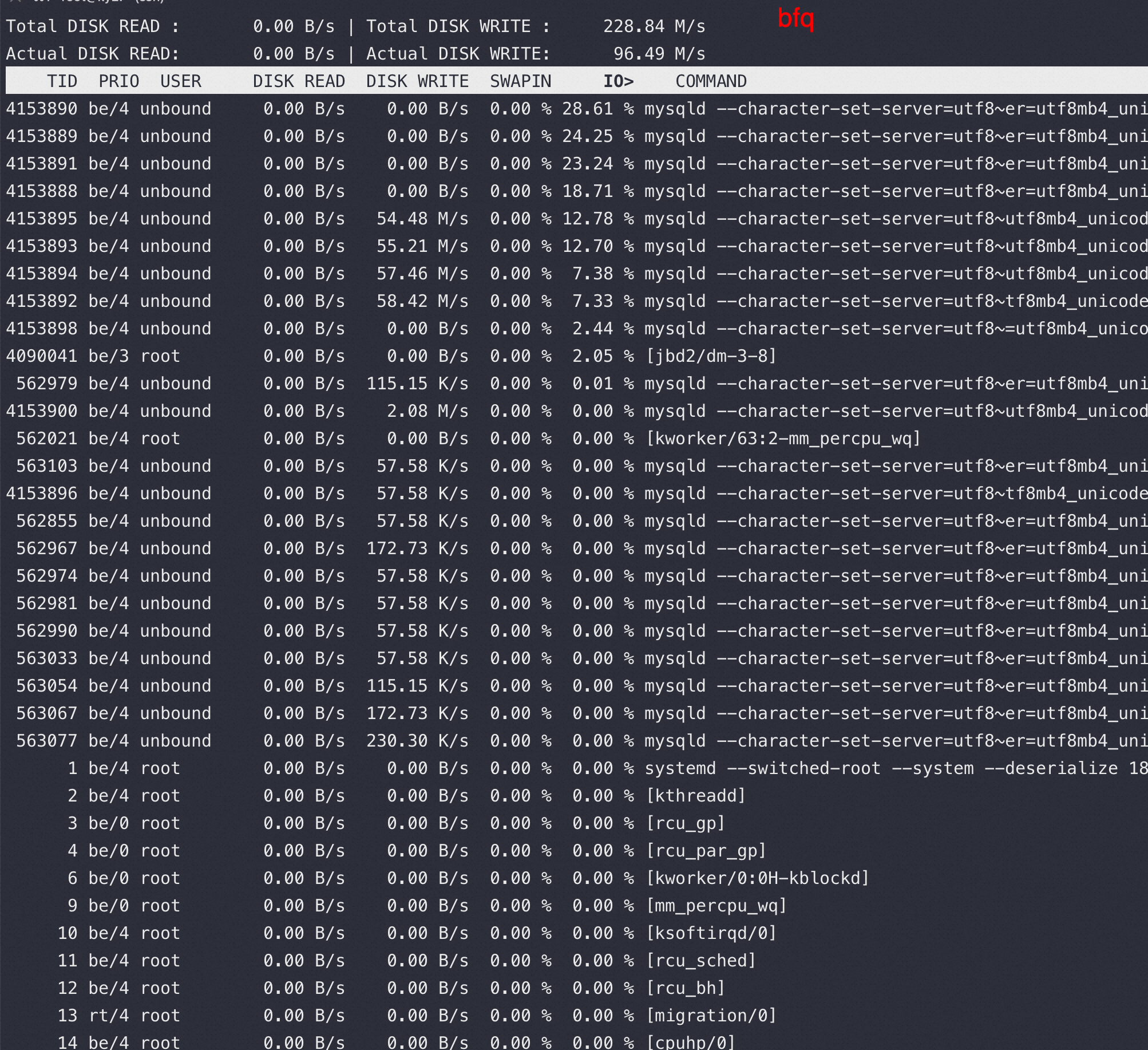Click the [rcu_gp] command

685,823
